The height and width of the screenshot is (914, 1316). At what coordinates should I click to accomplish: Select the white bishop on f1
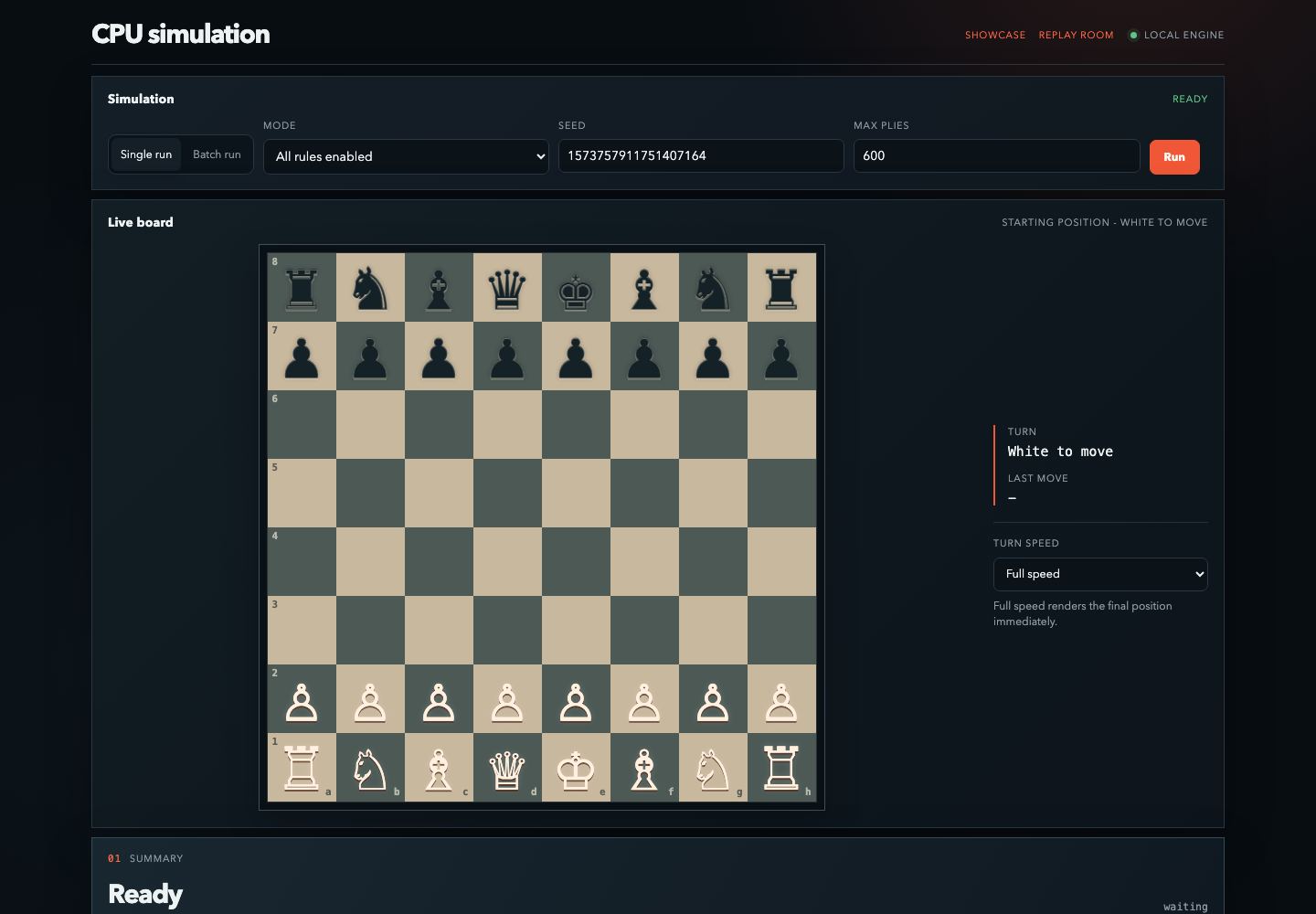tap(644, 768)
